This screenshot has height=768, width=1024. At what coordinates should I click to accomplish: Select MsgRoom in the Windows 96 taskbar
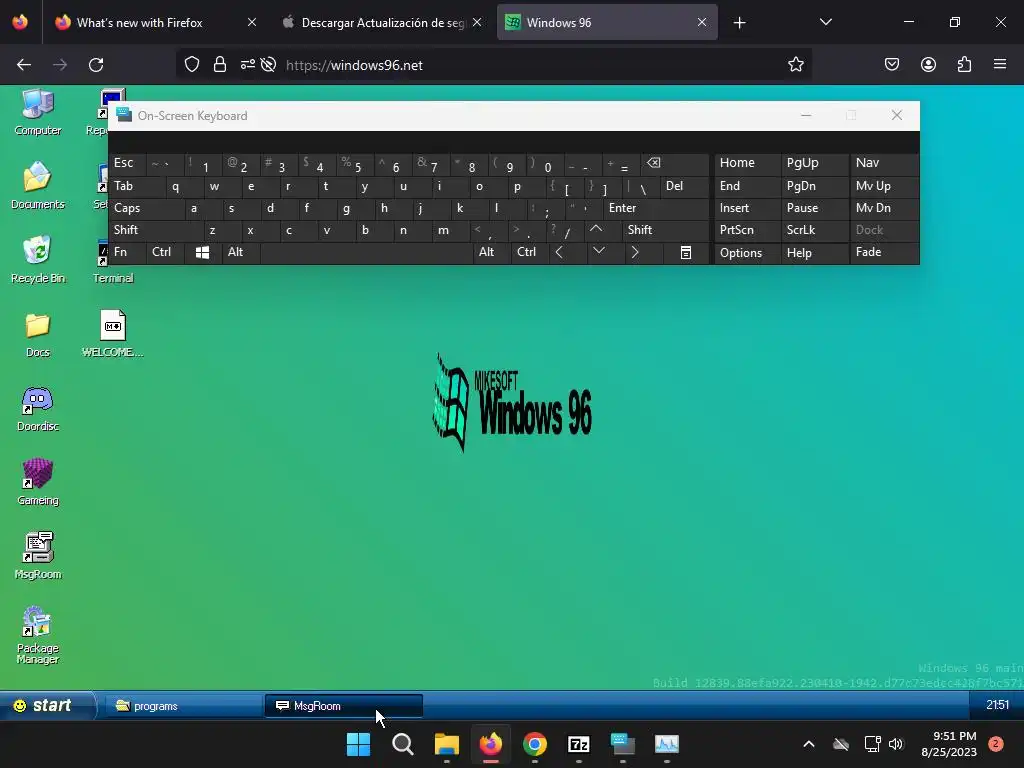coord(344,706)
